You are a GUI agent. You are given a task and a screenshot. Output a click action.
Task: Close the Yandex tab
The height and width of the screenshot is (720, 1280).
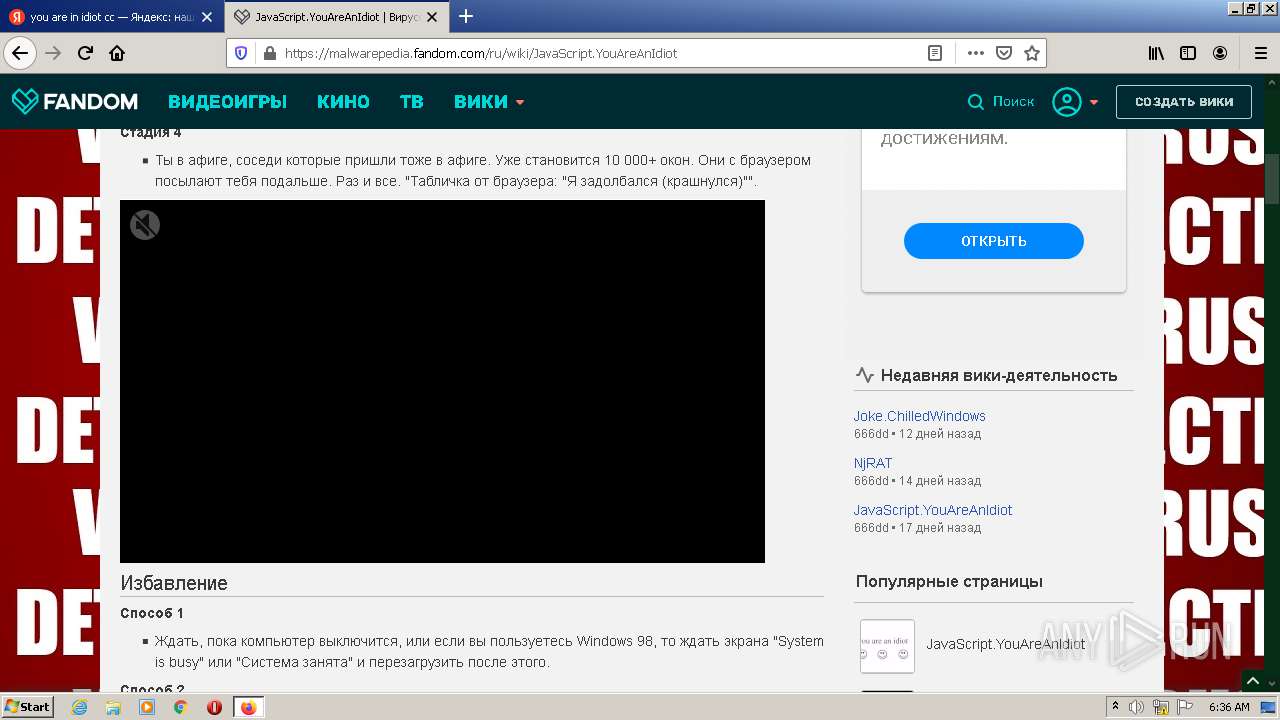pyautogui.click(x=206, y=17)
